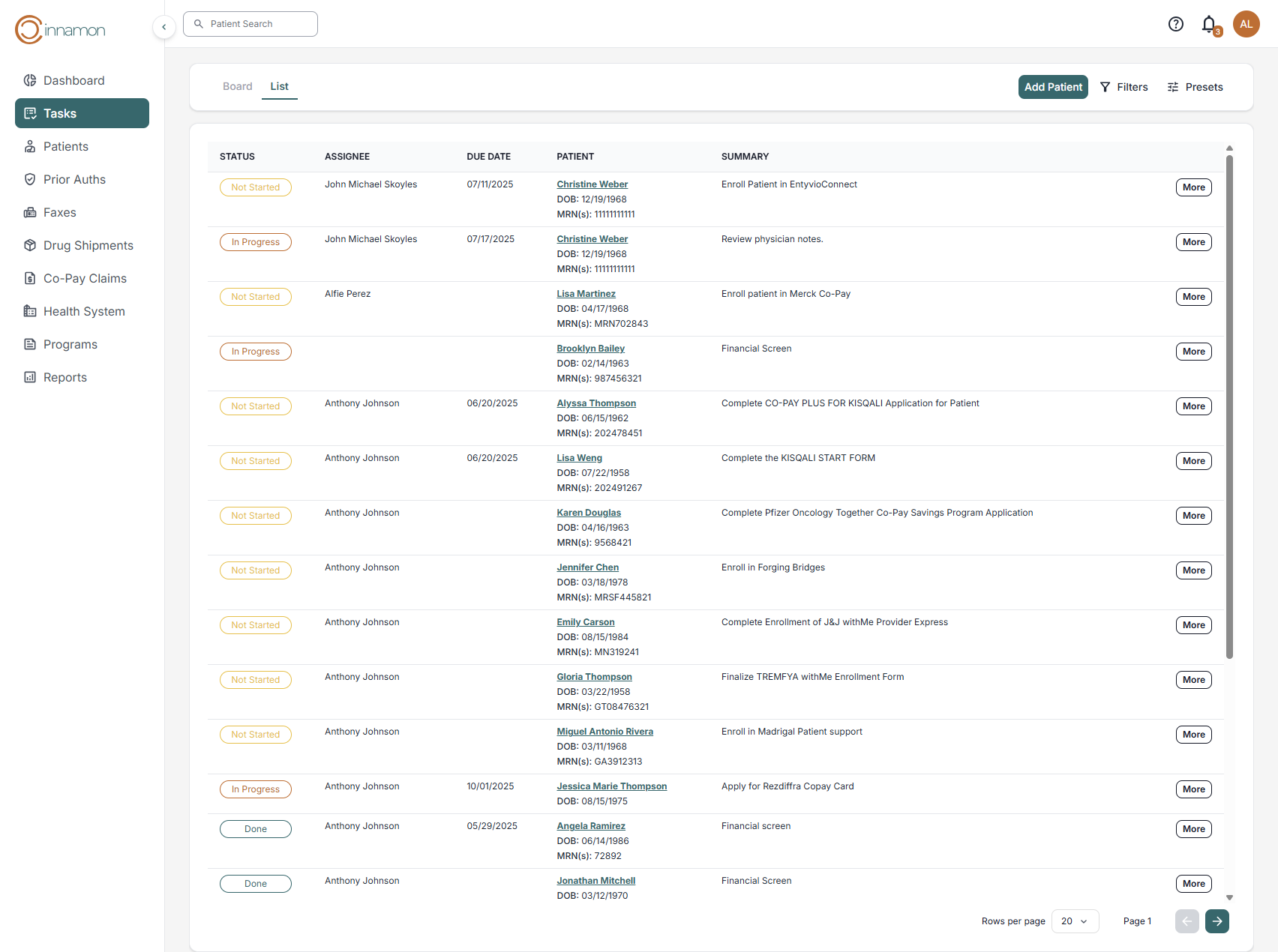Open the Not Started status for Lisa Martinez
This screenshot has height=952, width=1278.
click(x=255, y=297)
